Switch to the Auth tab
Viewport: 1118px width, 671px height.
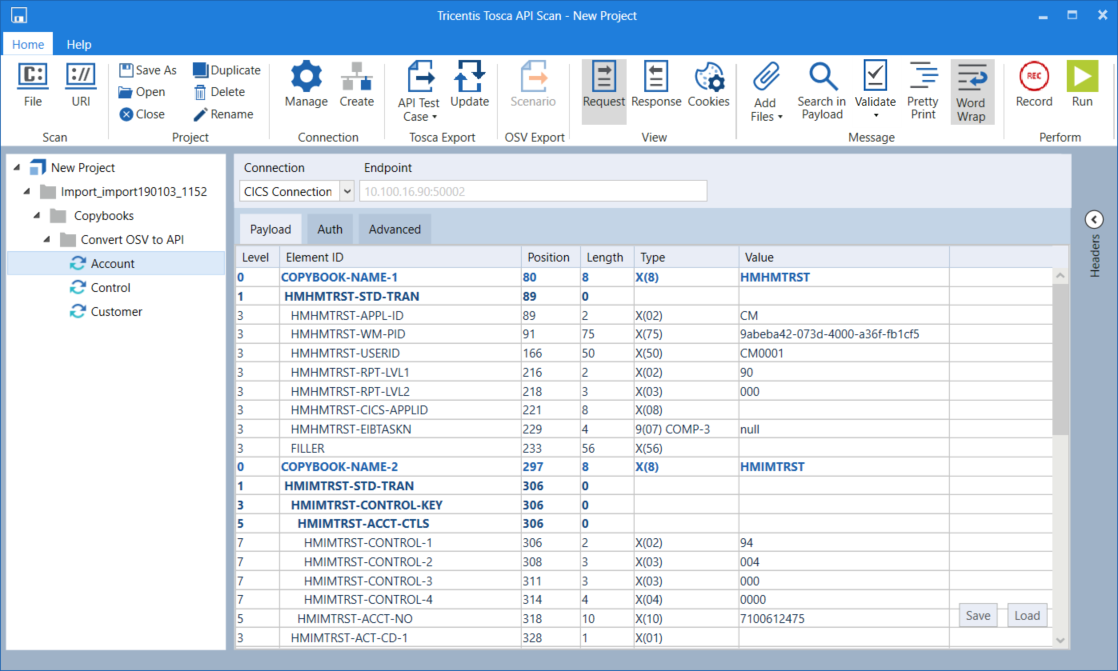pos(330,229)
